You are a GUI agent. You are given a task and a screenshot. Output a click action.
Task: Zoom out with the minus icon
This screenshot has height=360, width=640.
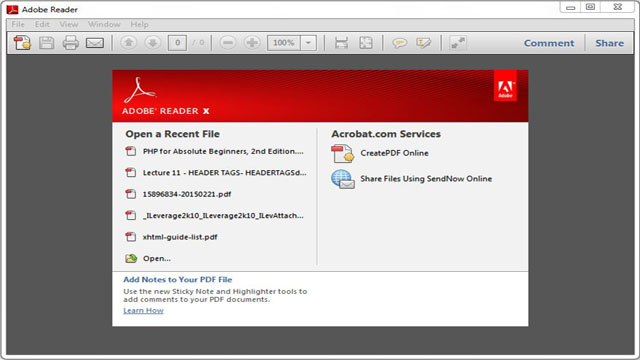pyautogui.click(x=228, y=42)
